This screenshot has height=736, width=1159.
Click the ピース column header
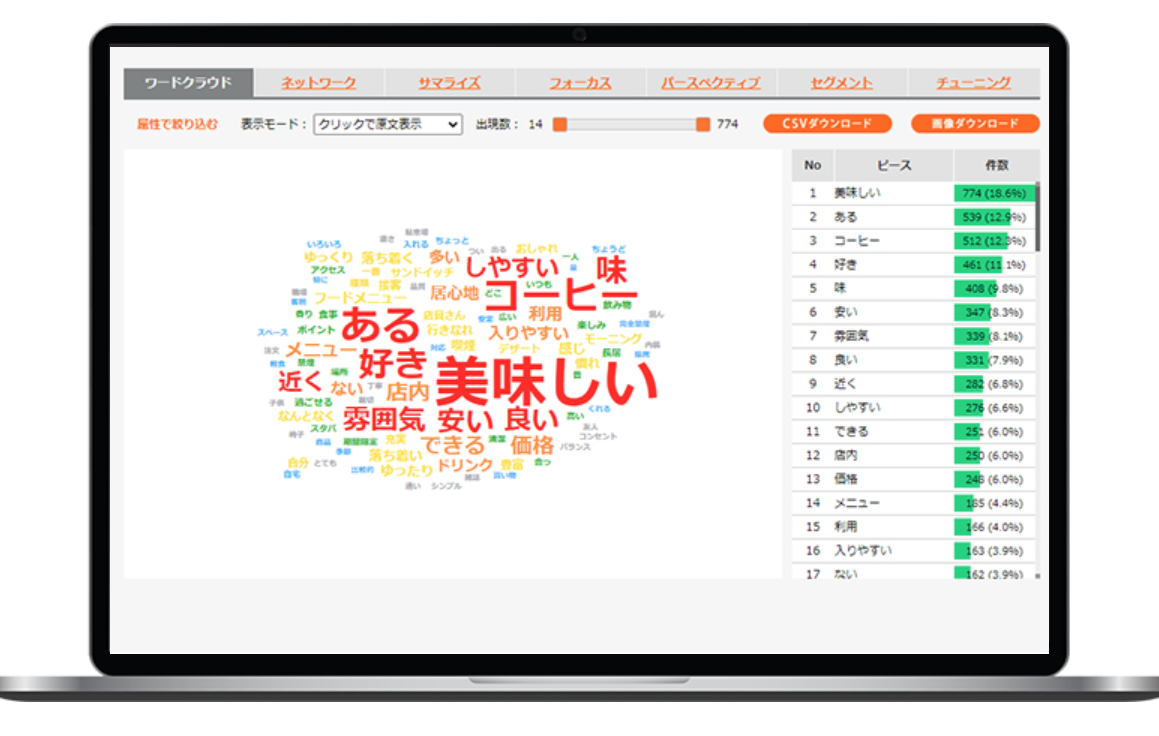tap(893, 165)
